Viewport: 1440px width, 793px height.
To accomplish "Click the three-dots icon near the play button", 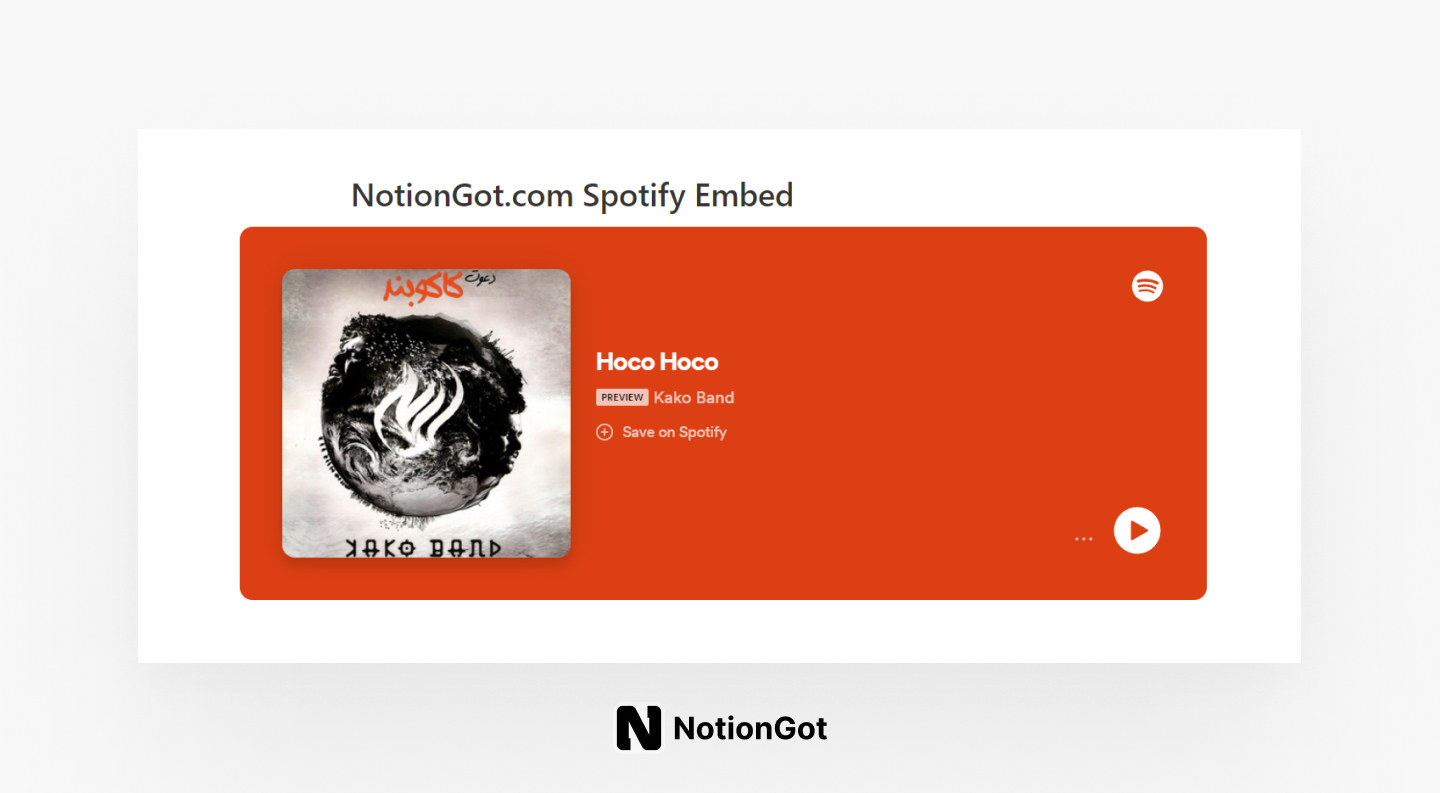I will [x=1084, y=538].
